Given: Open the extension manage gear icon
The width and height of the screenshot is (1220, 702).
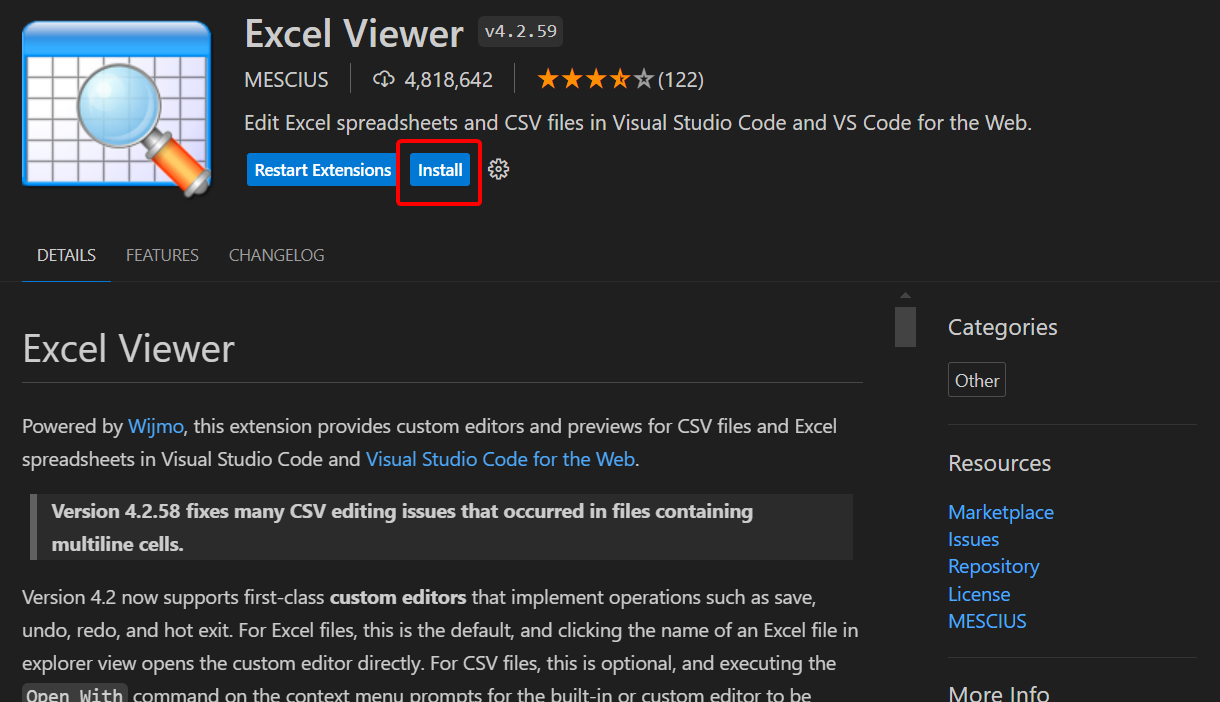Looking at the screenshot, I should 498,170.
